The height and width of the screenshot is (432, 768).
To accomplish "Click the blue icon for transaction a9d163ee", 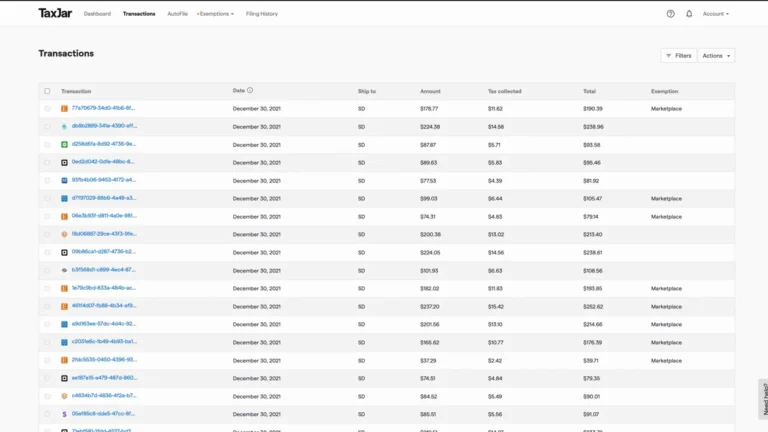I will coord(64,324).
